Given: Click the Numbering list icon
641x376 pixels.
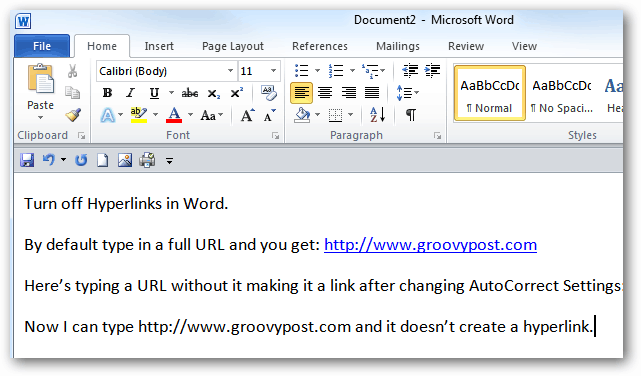Looking at the screenshot, I should point(336,71).
